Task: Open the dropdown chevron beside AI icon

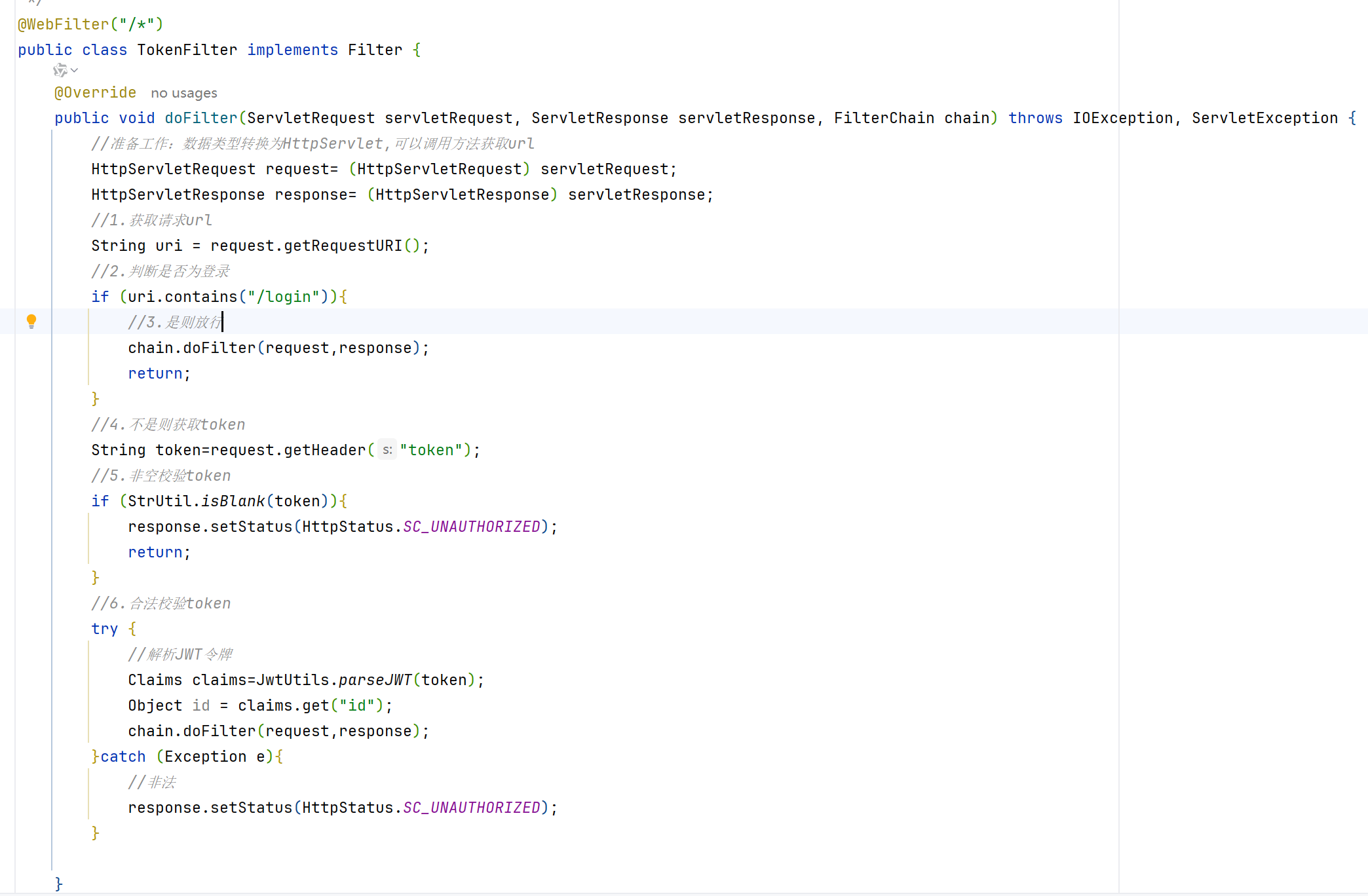Action: coord(75,71)
